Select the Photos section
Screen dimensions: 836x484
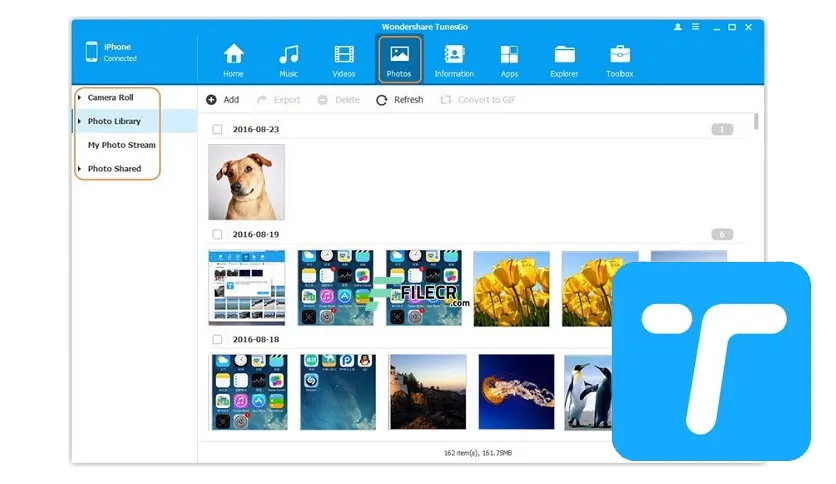point(399,59)
